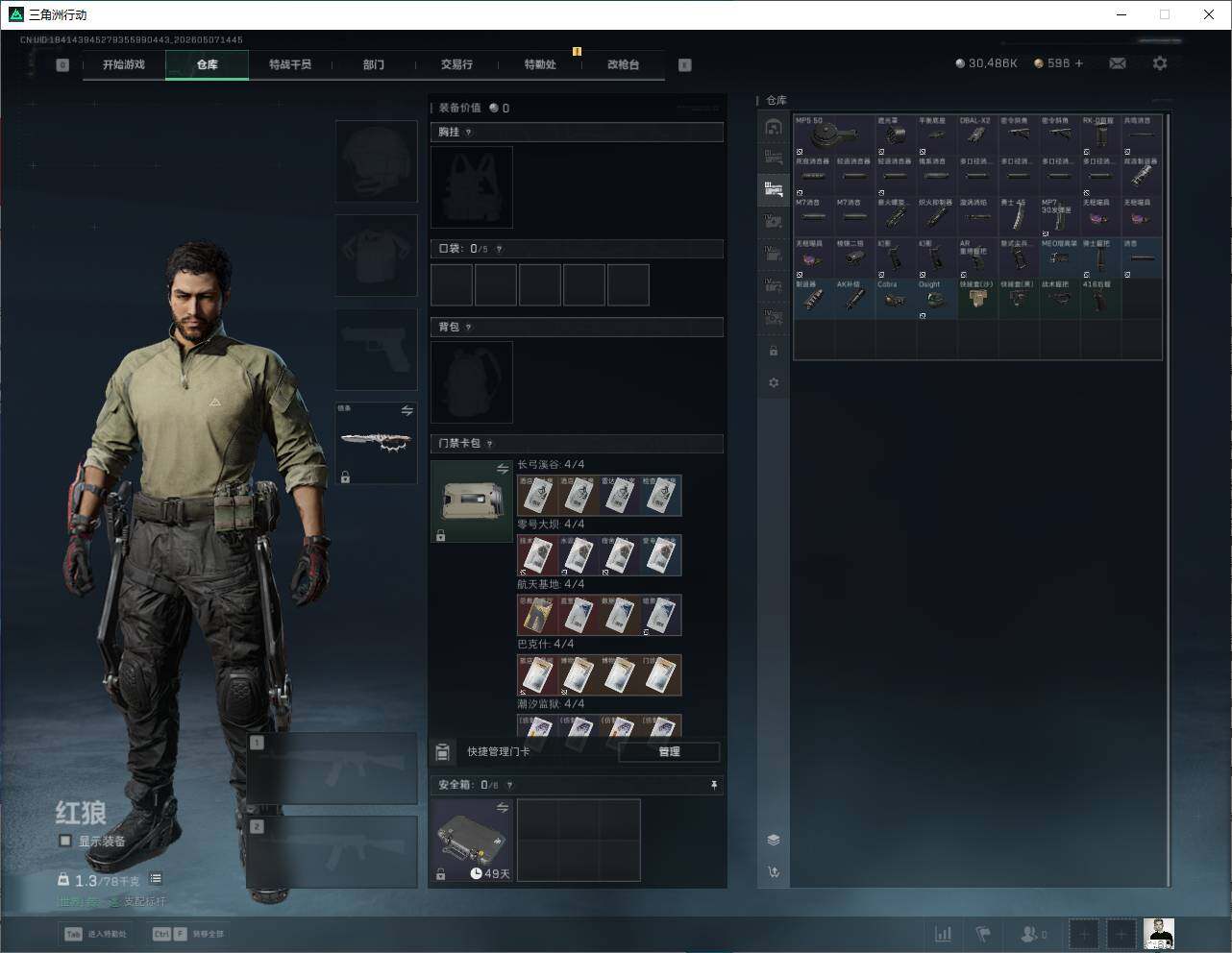Open warehouse sidebar gear settings

pos(774,382)
